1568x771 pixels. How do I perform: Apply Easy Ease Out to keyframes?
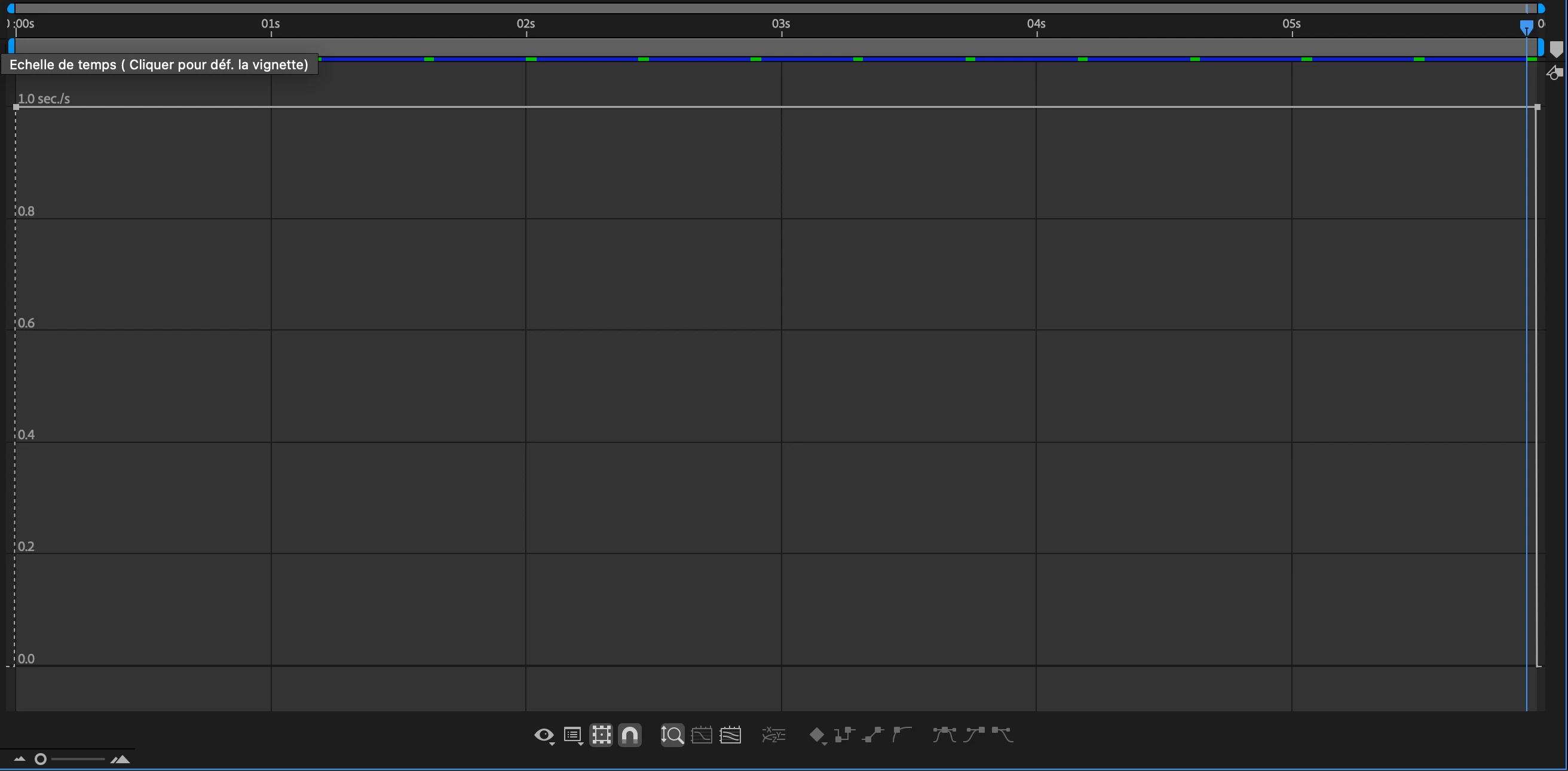point(1002,735)
